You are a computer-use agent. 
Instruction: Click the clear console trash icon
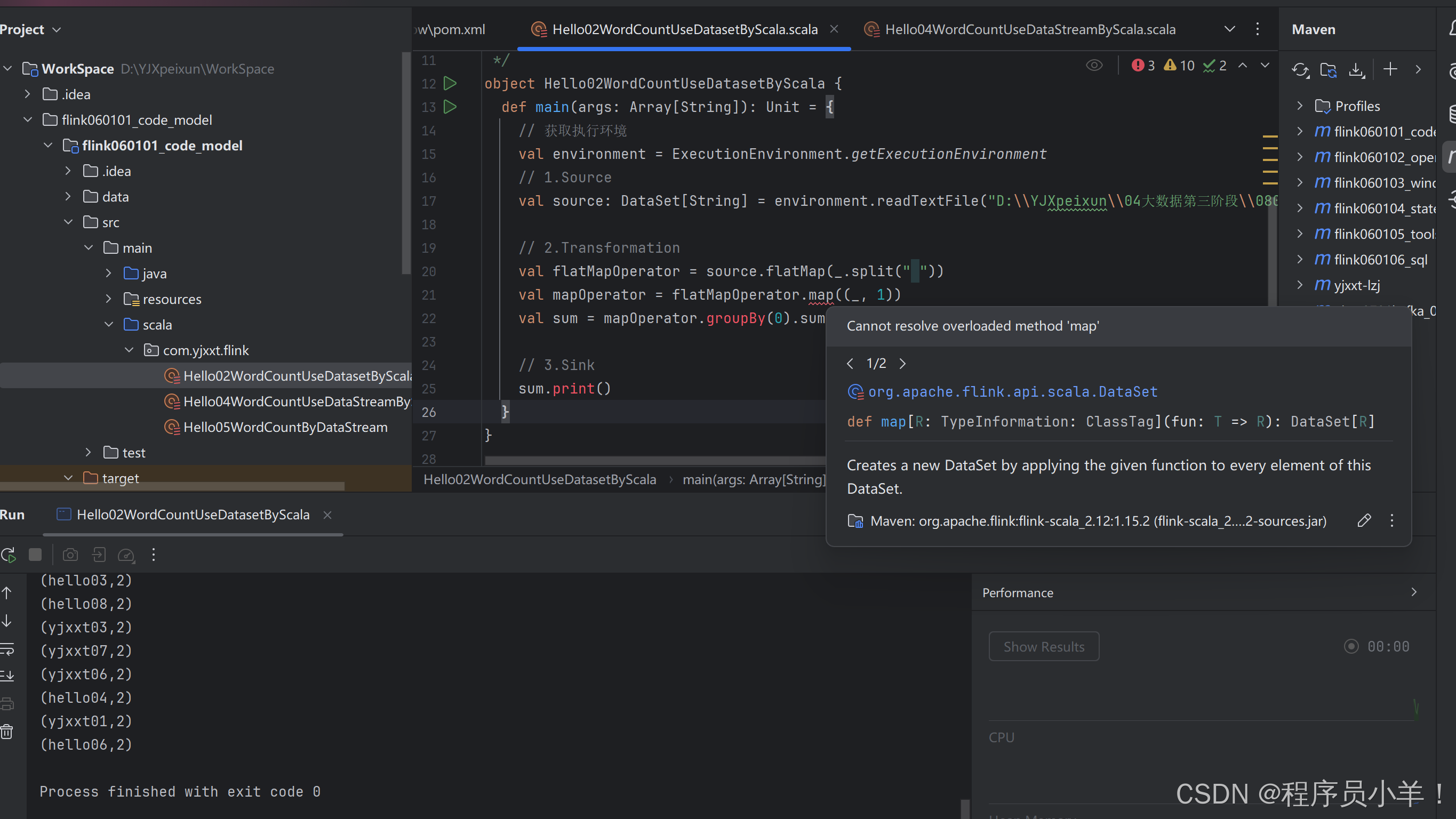coord(7,733)
